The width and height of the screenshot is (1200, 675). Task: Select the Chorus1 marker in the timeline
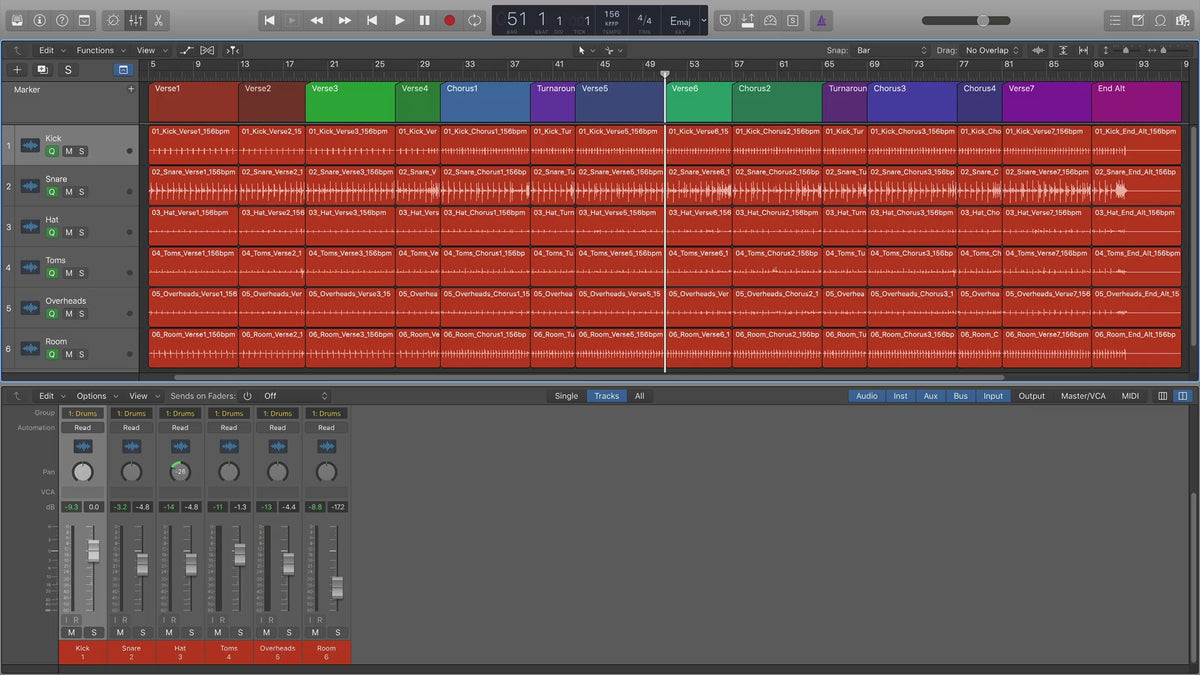coord(484,102)
